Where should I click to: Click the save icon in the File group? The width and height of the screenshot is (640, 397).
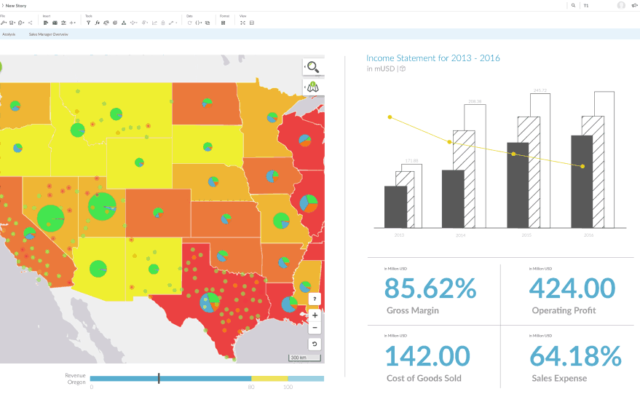coord(11,23)
